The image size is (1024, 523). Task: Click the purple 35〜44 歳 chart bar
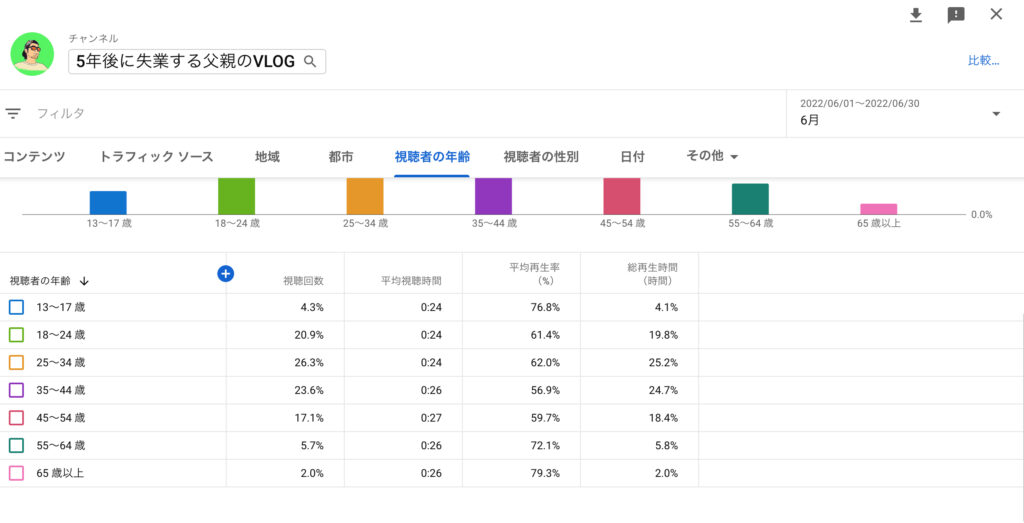(493, 196)
